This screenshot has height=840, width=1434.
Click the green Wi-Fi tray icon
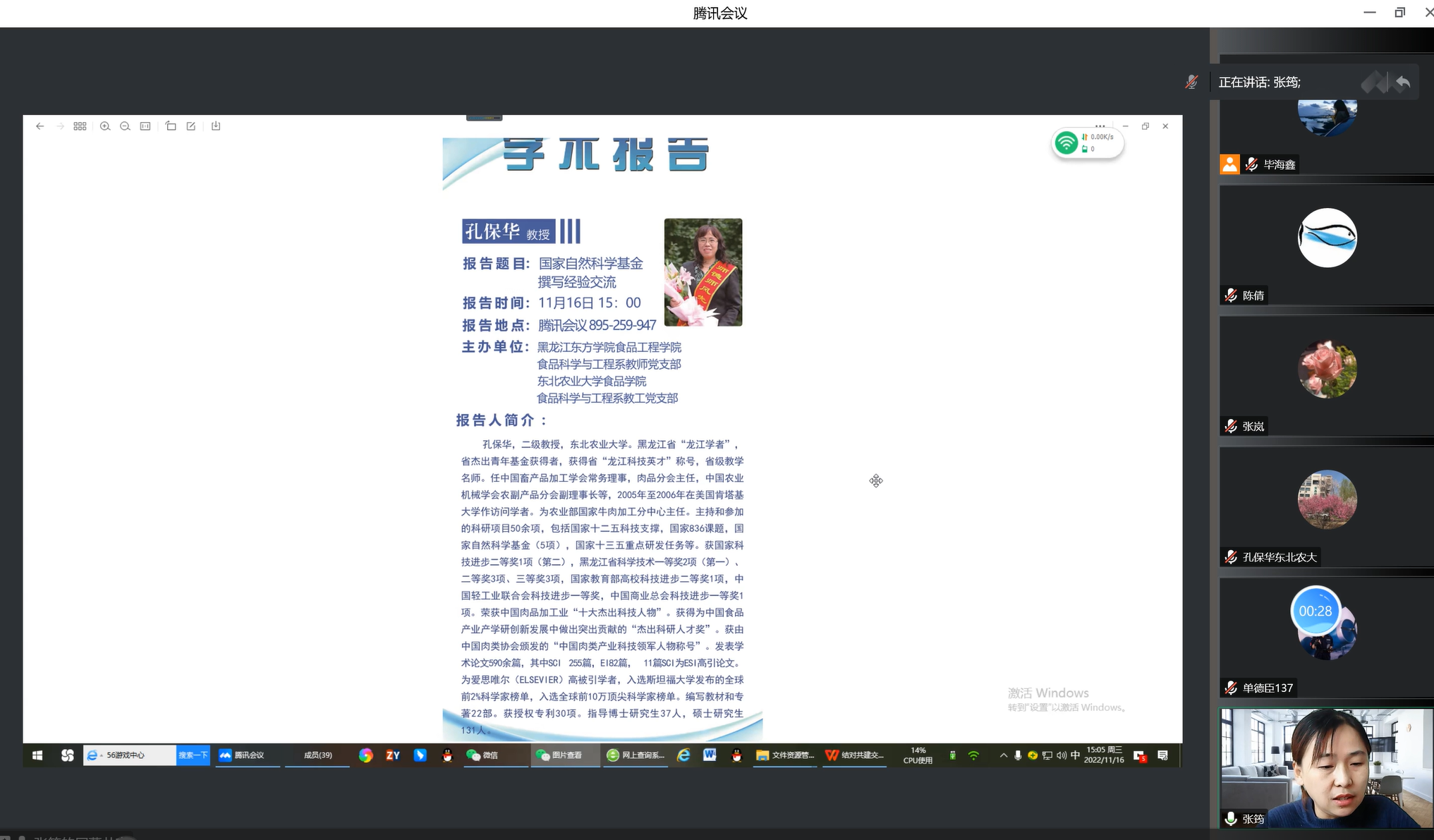[973, 755]
